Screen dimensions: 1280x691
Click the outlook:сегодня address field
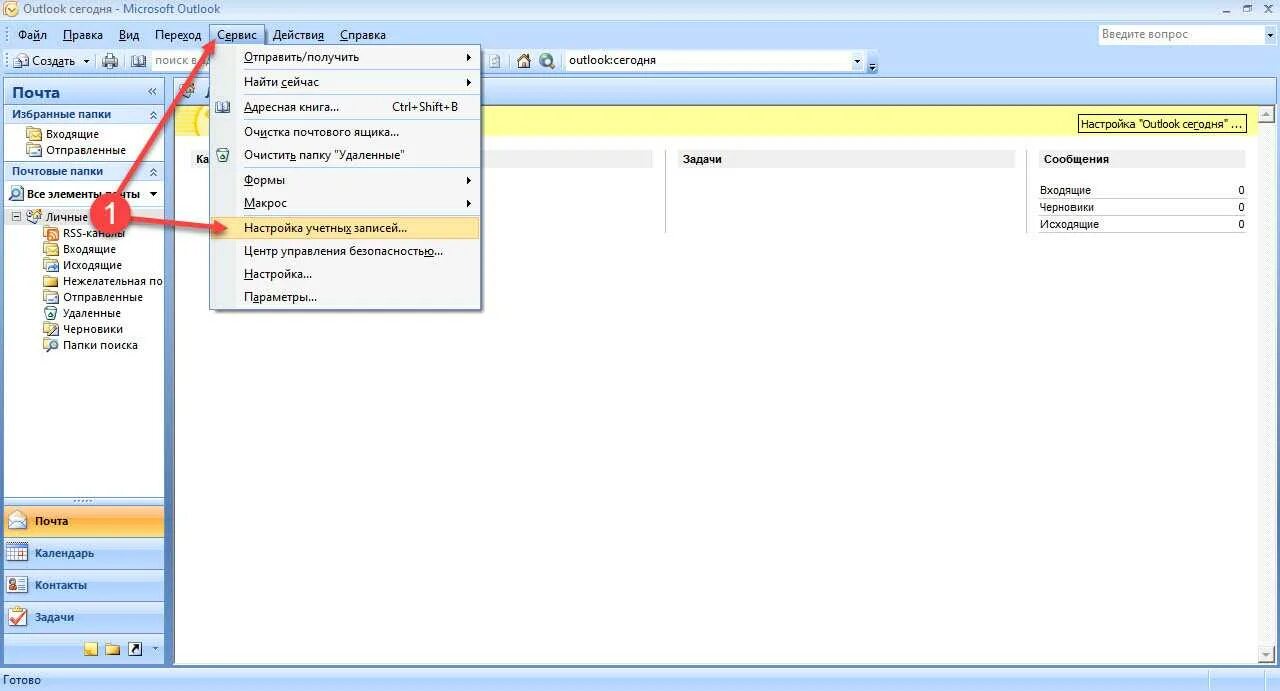point(707,61)
